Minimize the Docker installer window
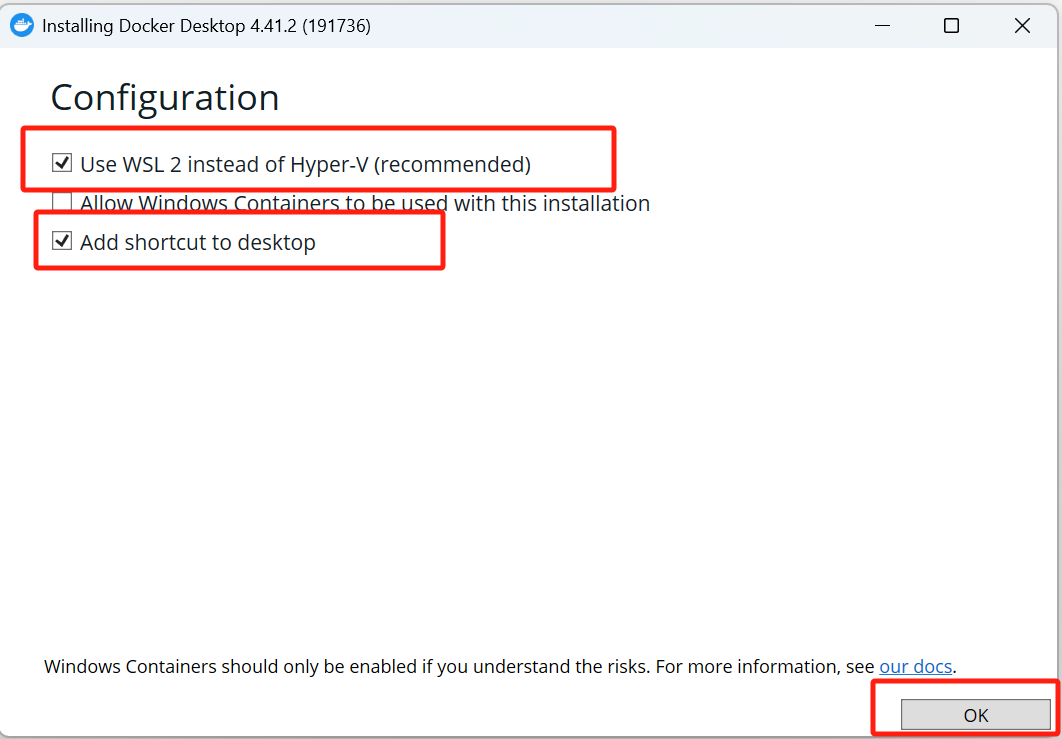 coord(882,26)
